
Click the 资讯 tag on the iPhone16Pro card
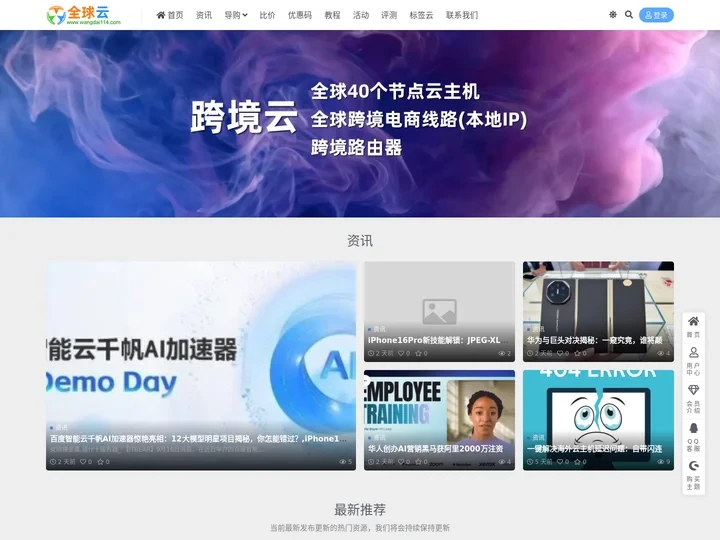[377, 329]
